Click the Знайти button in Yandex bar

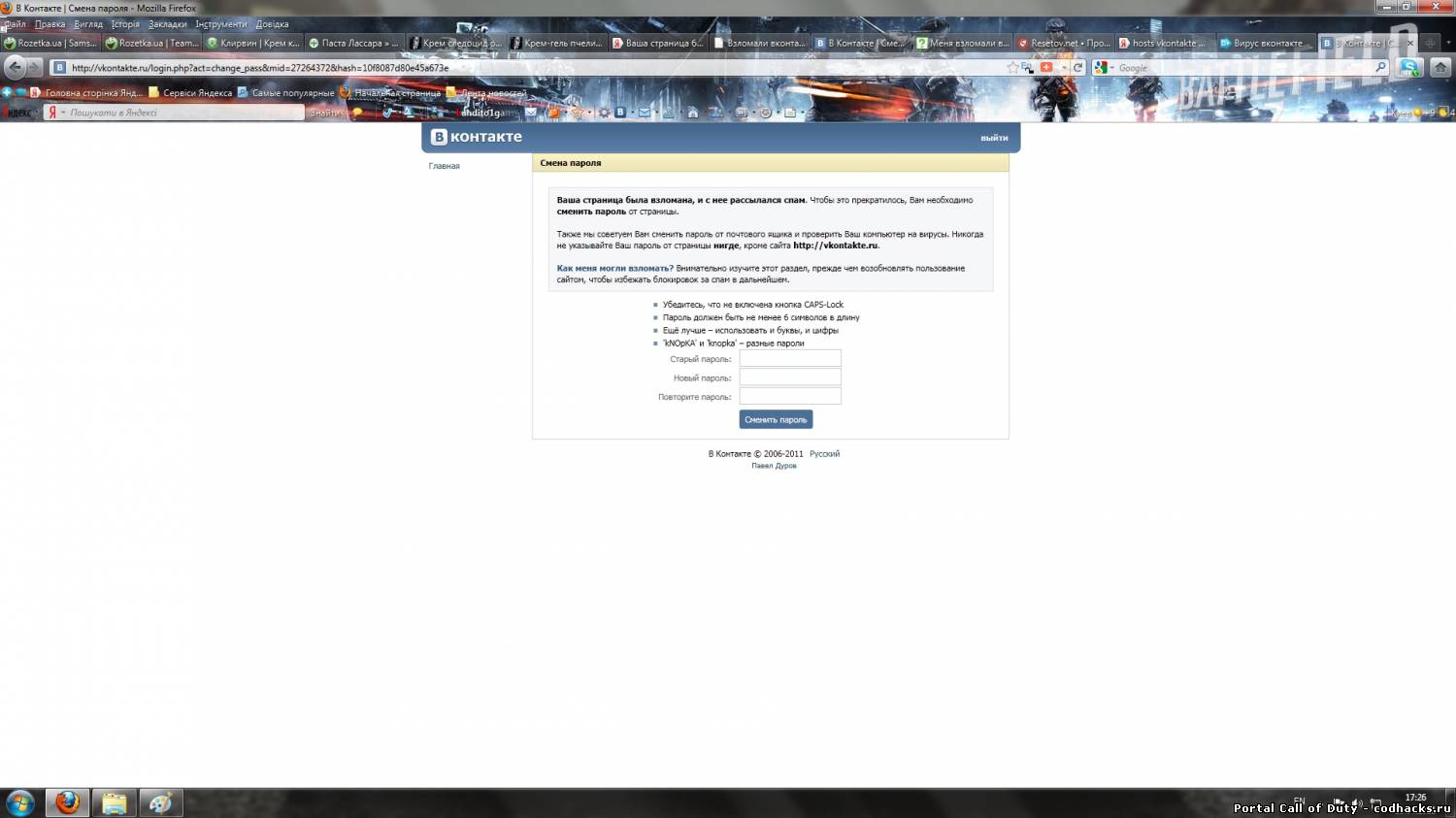326,113
